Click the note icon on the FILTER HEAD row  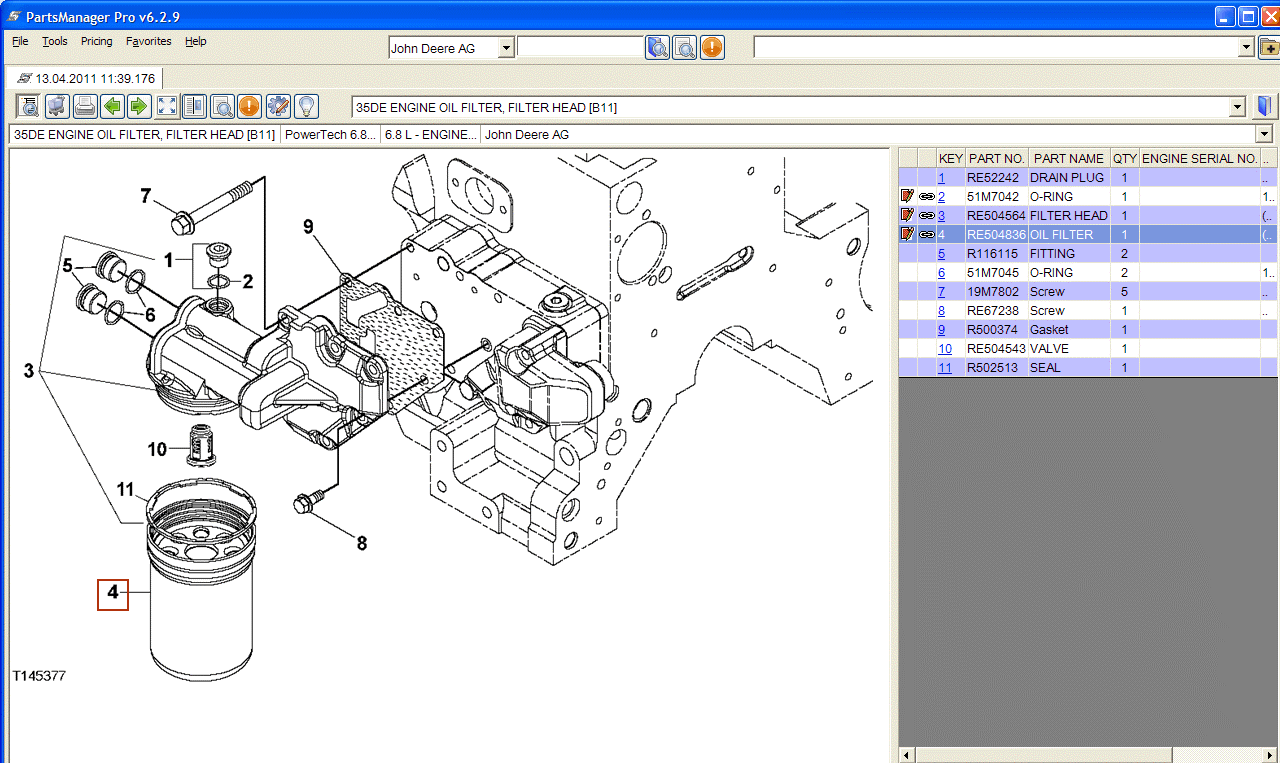[907, 215]
